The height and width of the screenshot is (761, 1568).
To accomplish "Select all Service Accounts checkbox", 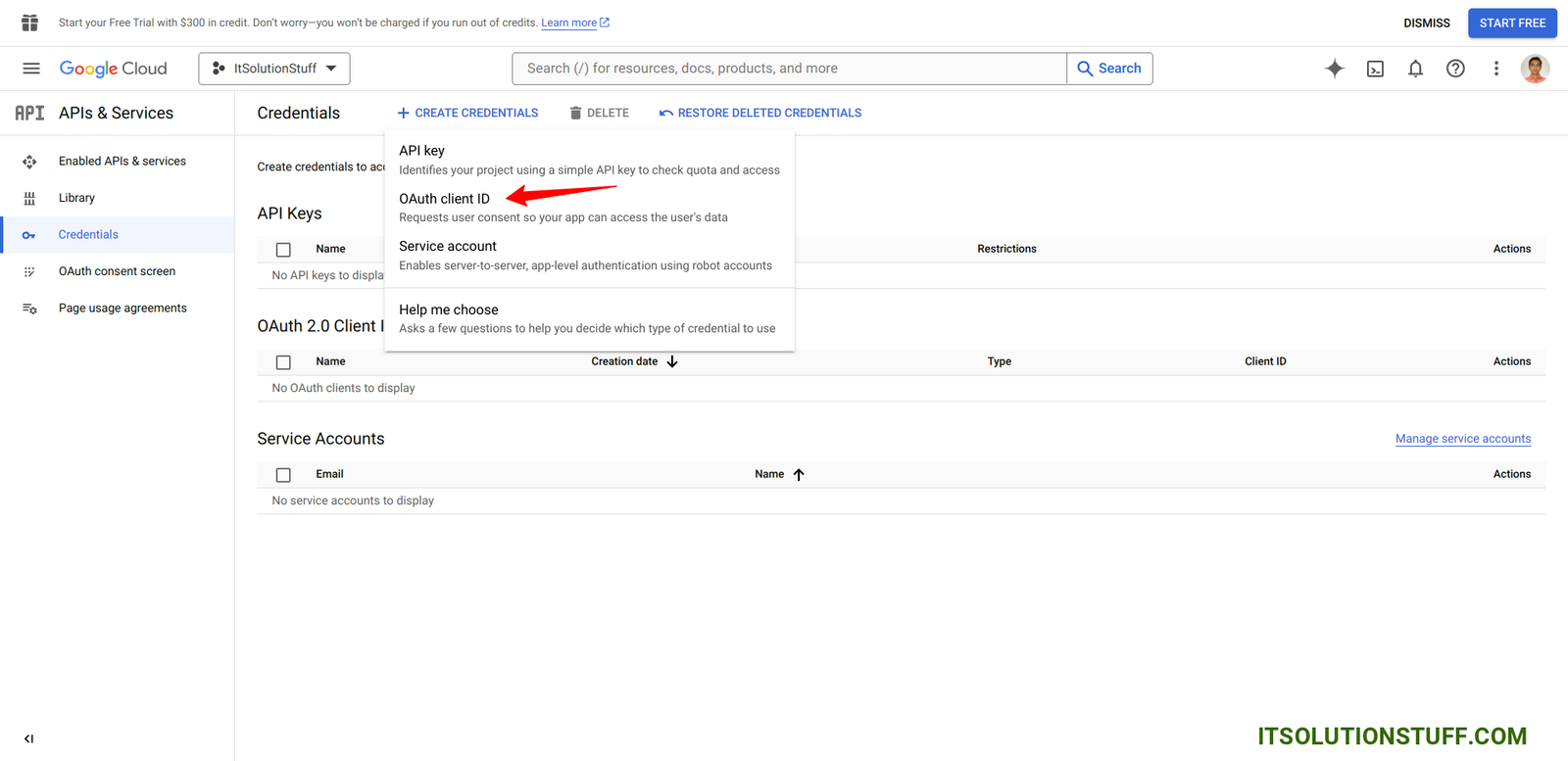I will 283,475.
